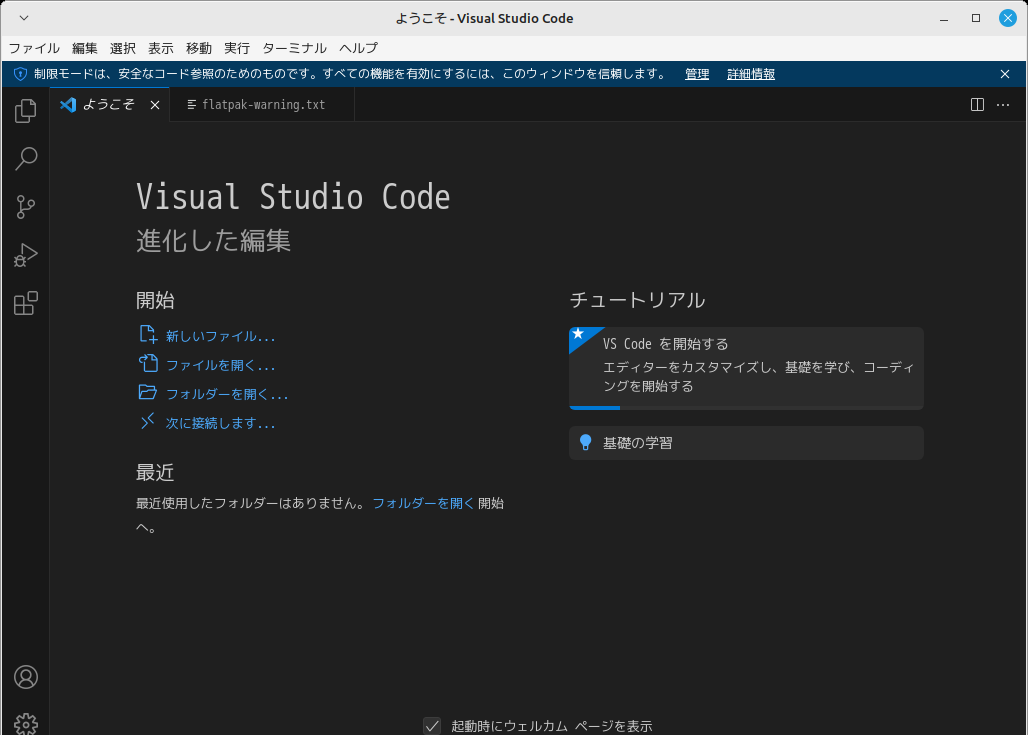The width and height of the screenshot is (1028, 735).
Task: Click the remote connect icon beside 次に接続します
Action: click(x=148, y=421)
